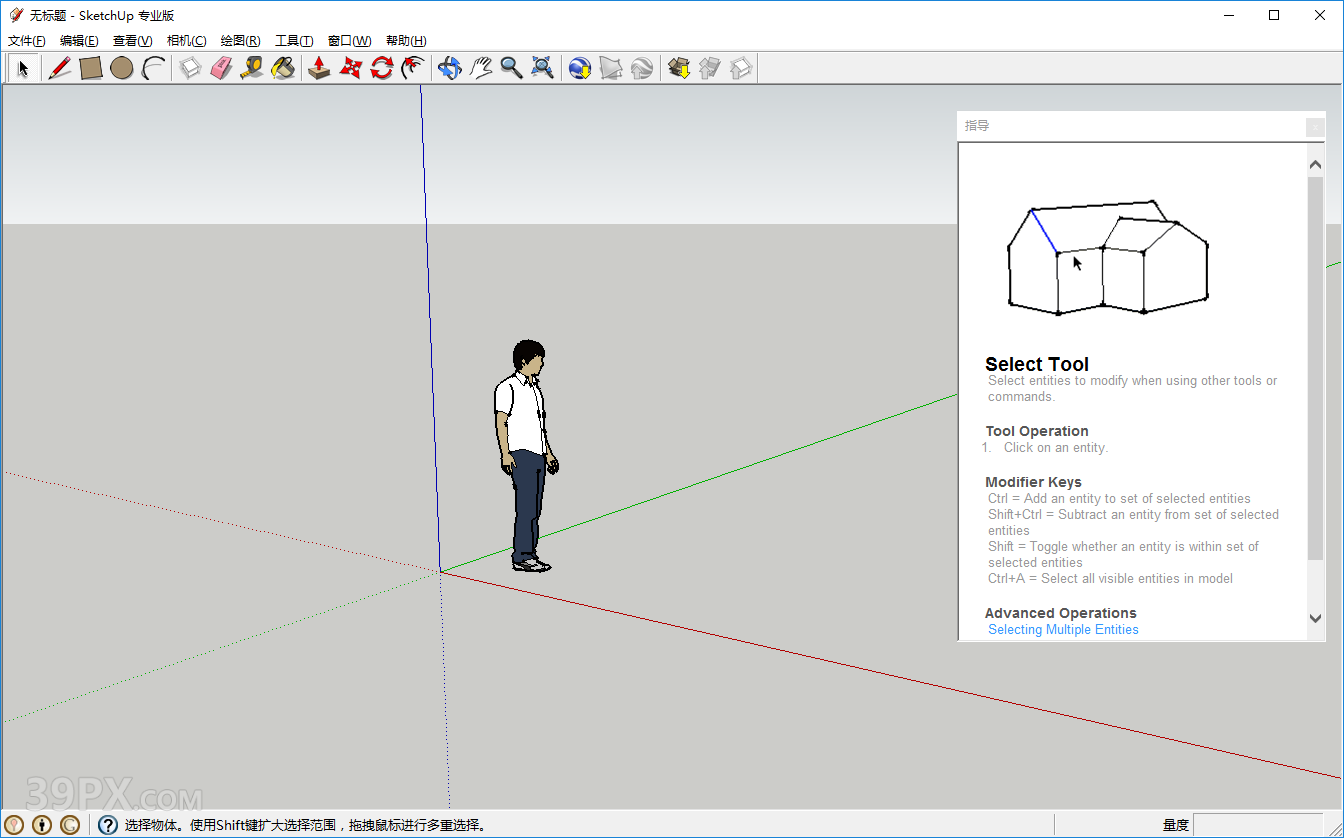Screen dimensions: 1344x838
Task: Click inside the 量度 measurements box
Action: 1260,824
